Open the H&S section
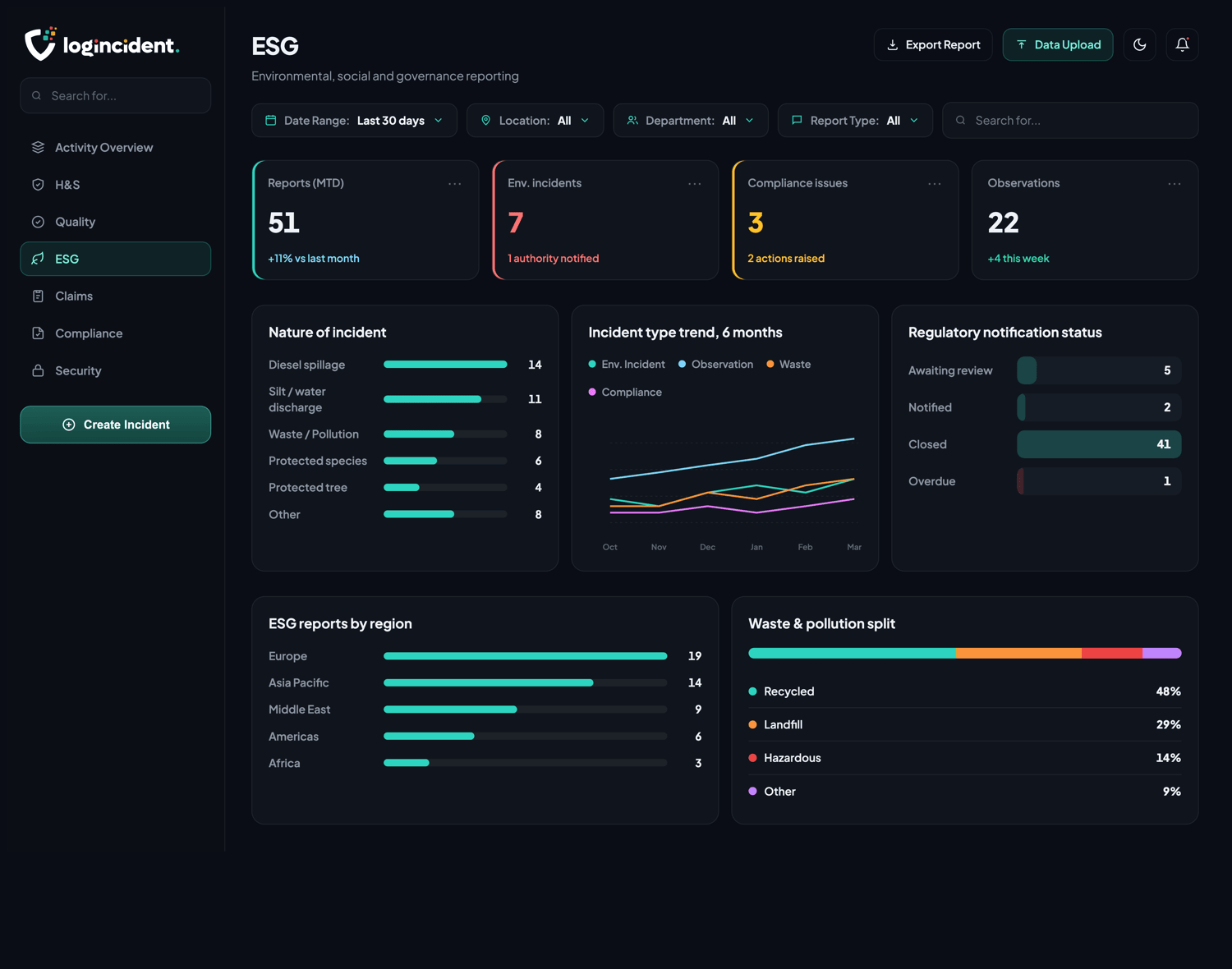The image size is (1232, 969). click(x=116, y=185)
